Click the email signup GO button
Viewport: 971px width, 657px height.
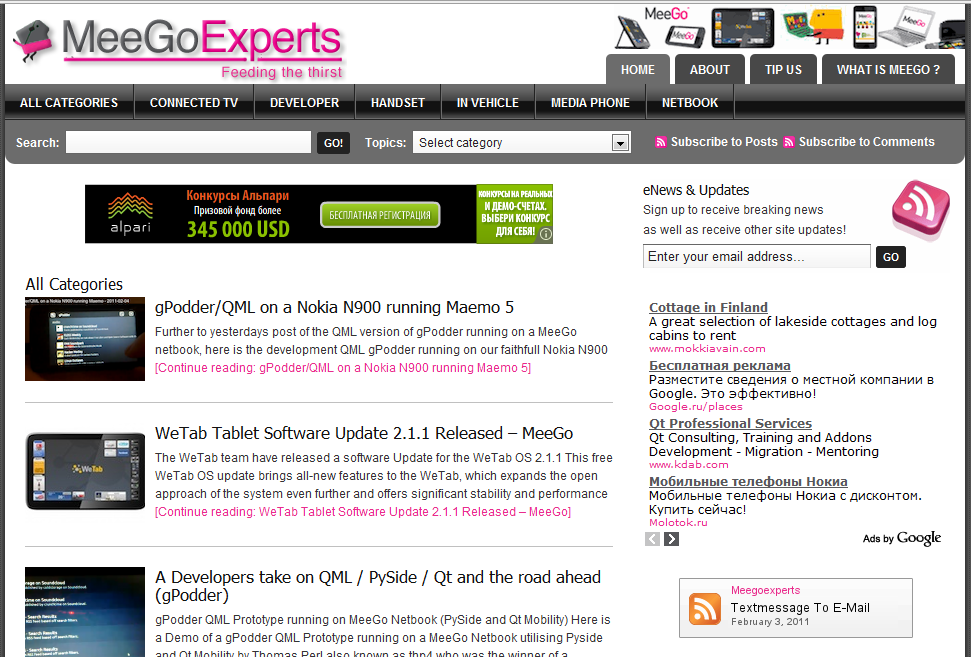pos(890,257)
